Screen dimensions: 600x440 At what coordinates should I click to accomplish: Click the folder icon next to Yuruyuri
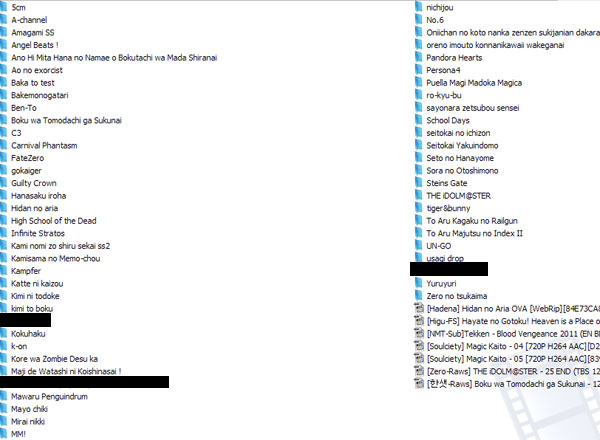coord(419,283)
